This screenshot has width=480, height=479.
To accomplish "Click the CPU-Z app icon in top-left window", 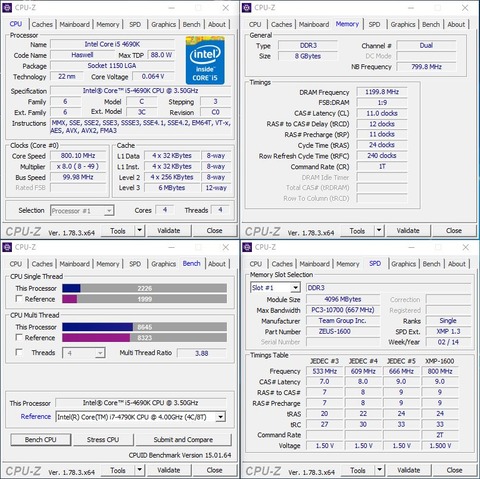I will tap(7, 7).
